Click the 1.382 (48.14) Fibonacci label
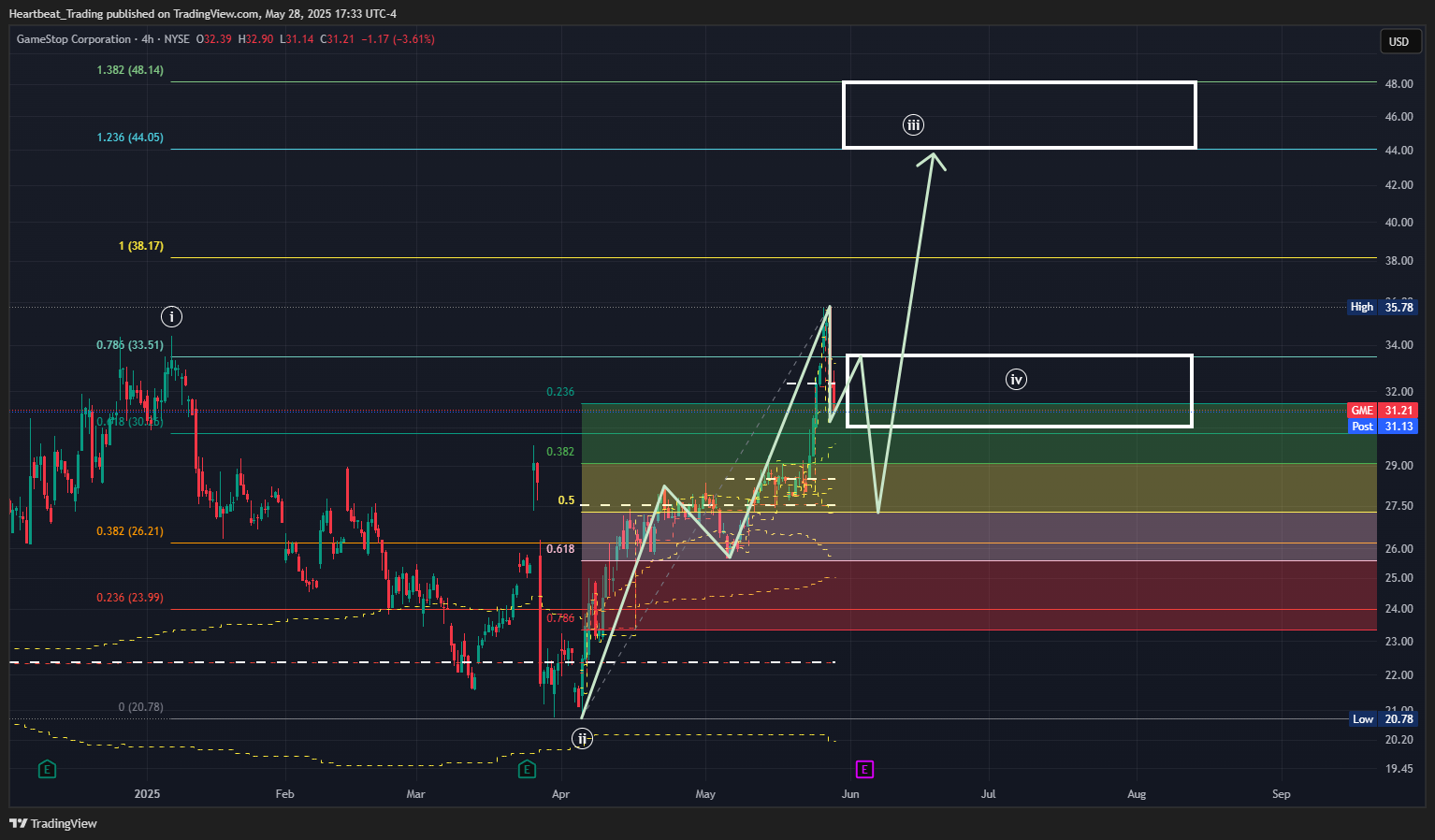The width and height of the screenshot is (1435, 840). 130,70
